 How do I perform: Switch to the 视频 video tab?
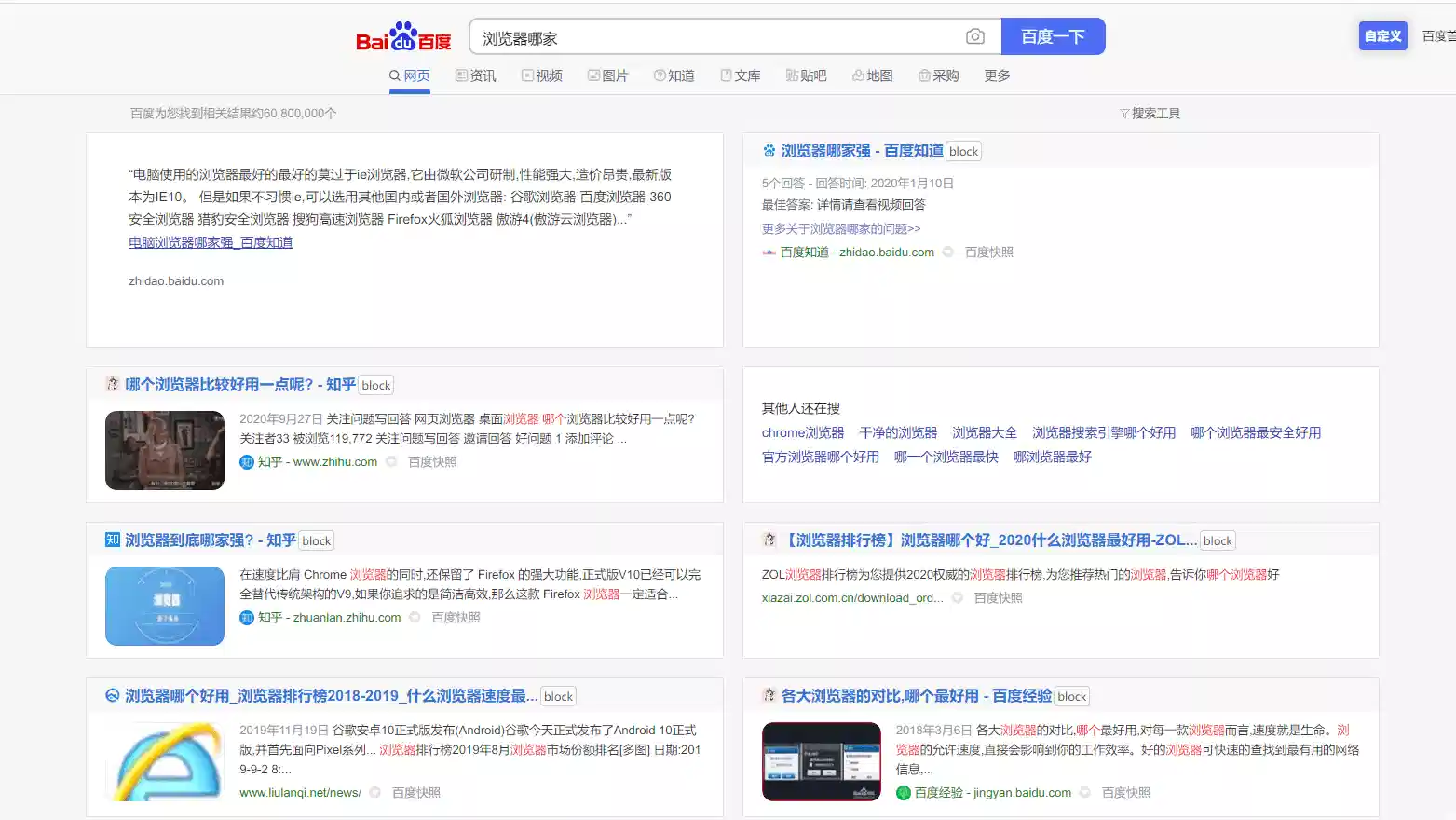(541, 75)
